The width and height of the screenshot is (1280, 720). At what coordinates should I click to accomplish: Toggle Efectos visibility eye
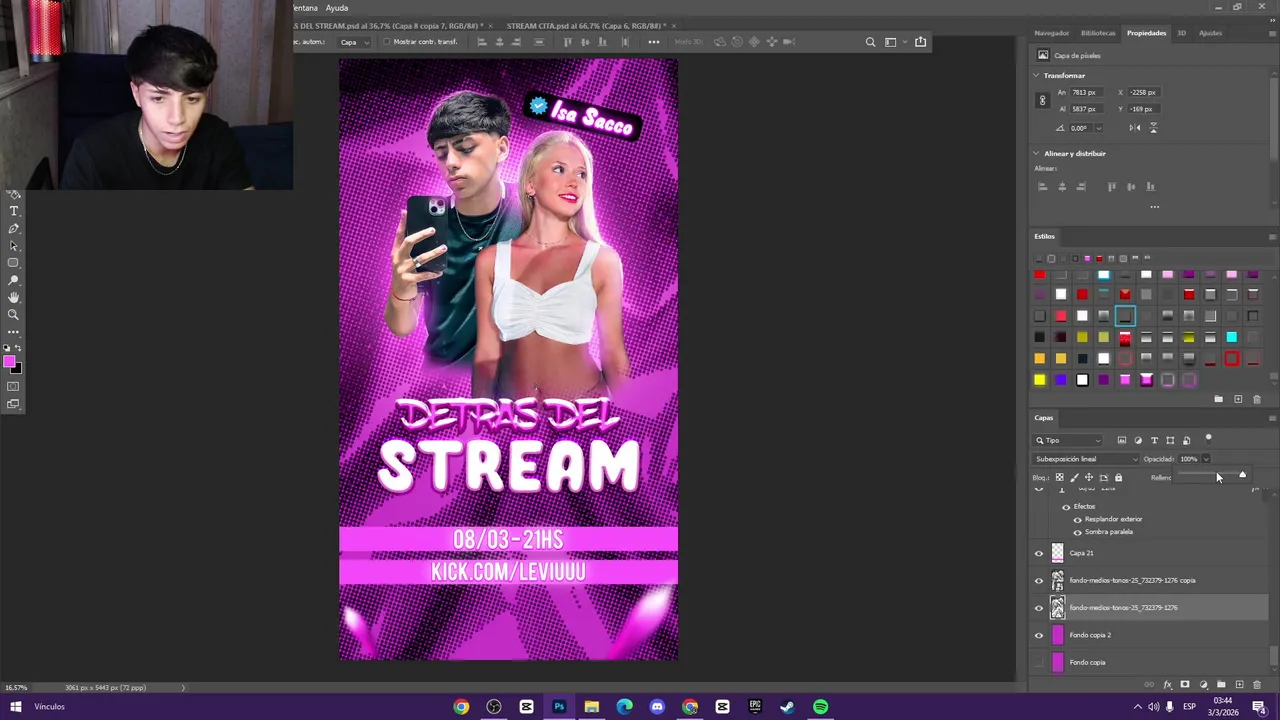click(1066, 507)
